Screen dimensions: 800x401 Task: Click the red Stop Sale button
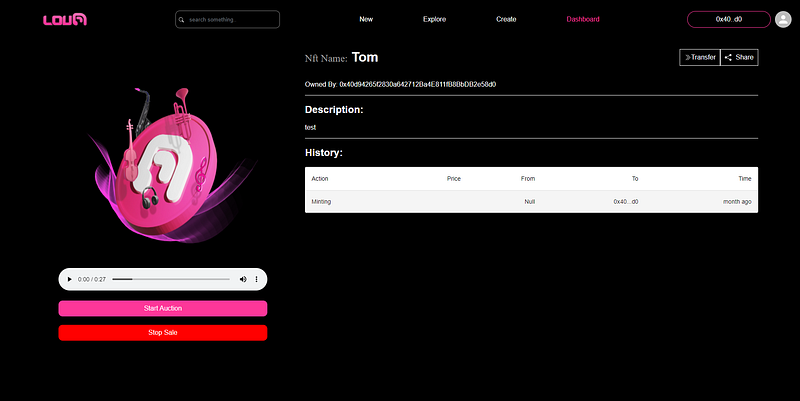163,333
